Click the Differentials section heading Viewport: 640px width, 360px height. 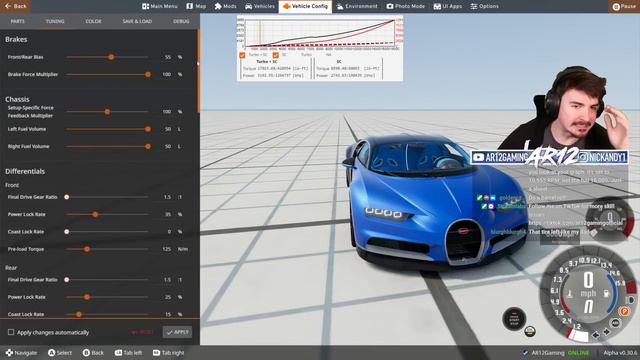(25, 171)
